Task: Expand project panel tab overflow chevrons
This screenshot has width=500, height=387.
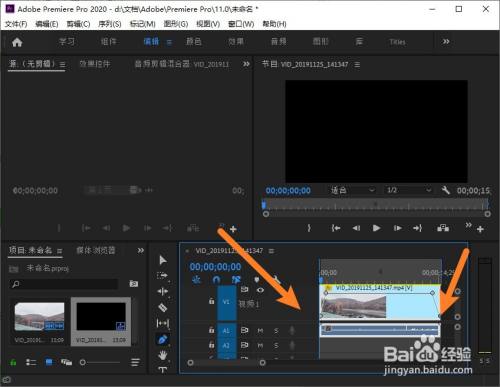Action: 141,250
